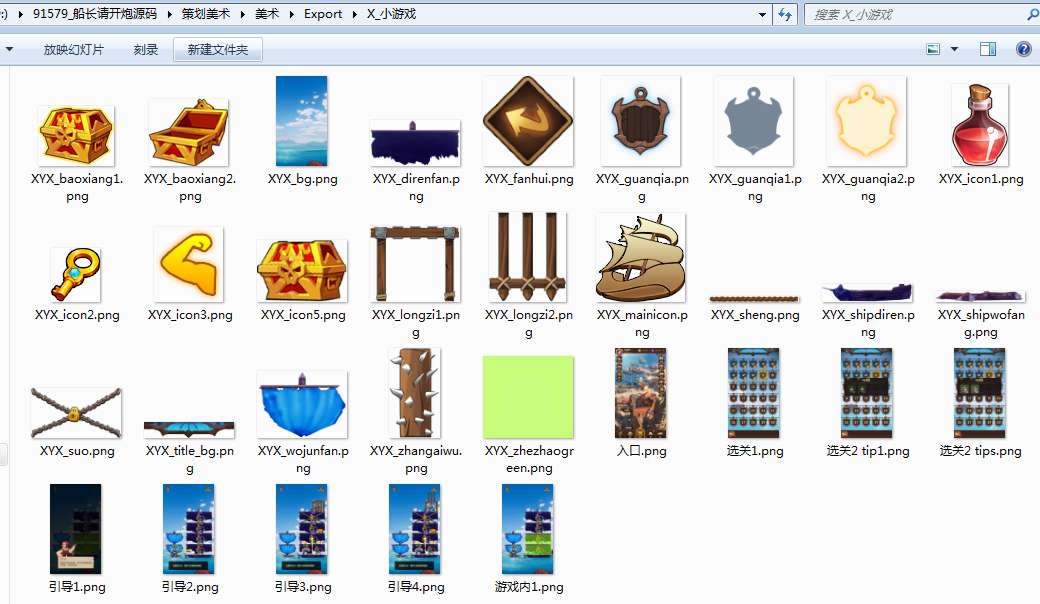Image resolution: width=1040 pixels, height=604 pixels.
Task: Select the 入口.png screenshot thumbnail
Action: tap(641, 393)
